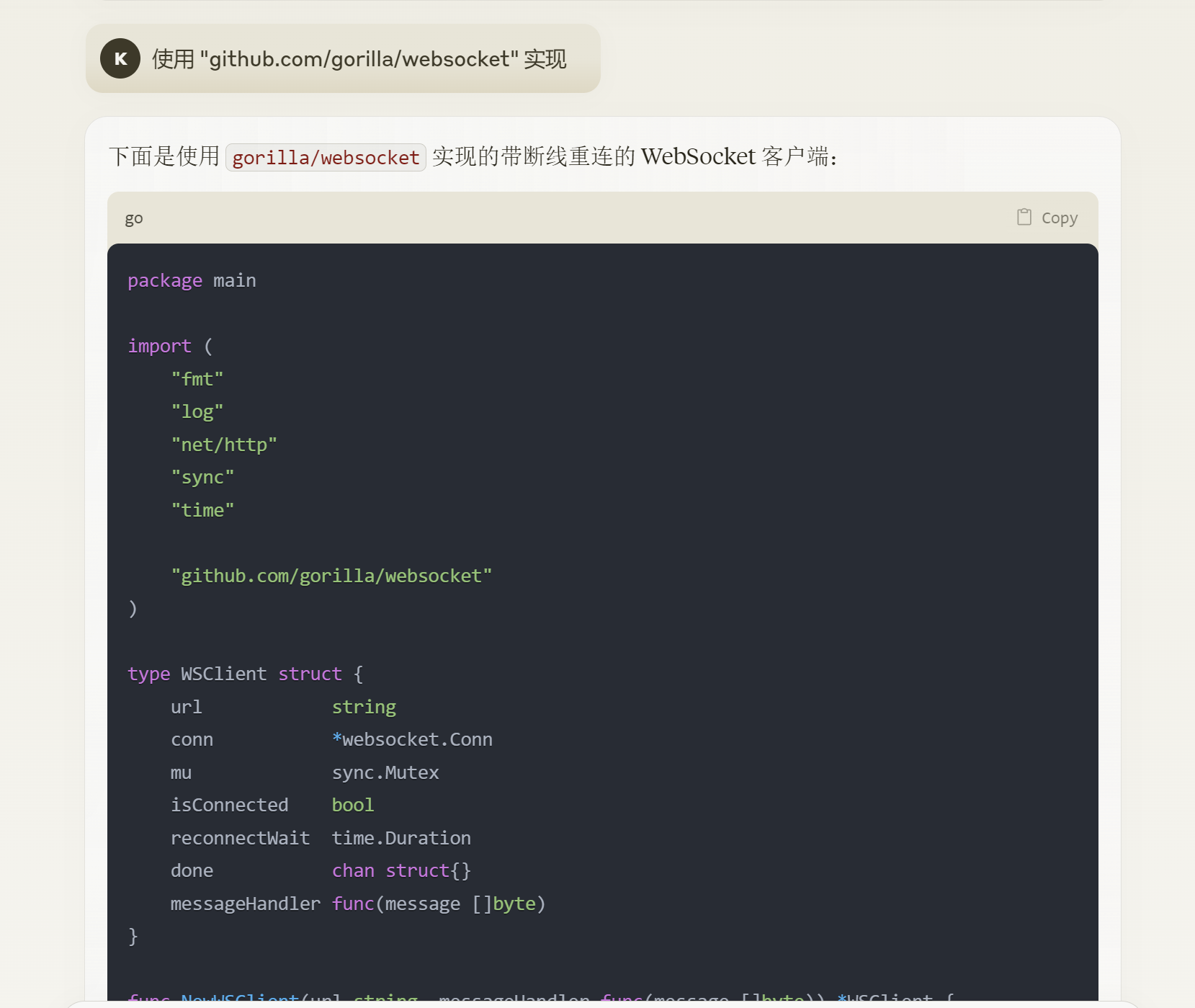The width and height of the screenshot is (1195, 1008).
Task: Click the *websocket.Conn type
Action: [412, 739]
